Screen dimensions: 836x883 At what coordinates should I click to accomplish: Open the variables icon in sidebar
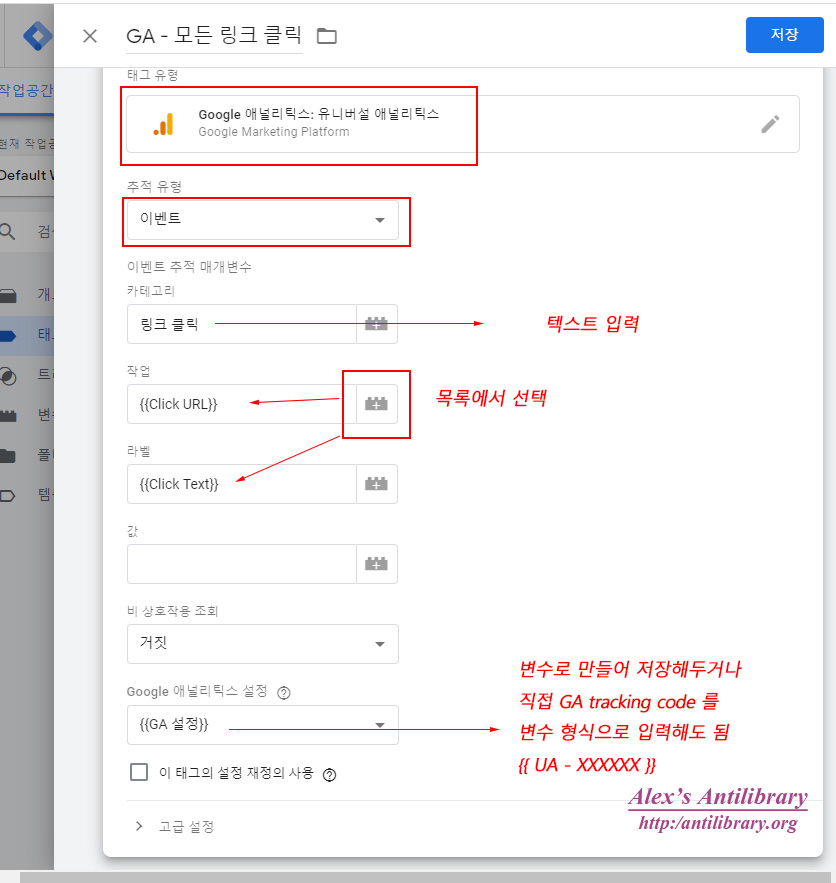[x=8, y=416]
